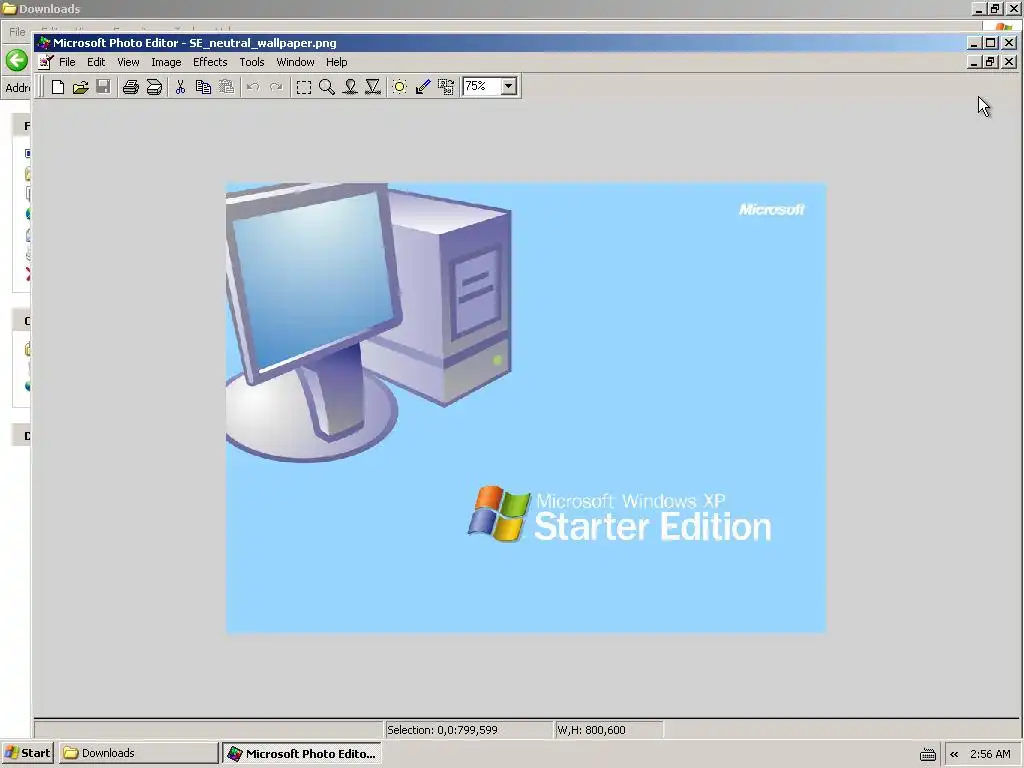Click the Open folder toolbar icon
This screenshot has height=768, width=1024.
coord(80,87)
